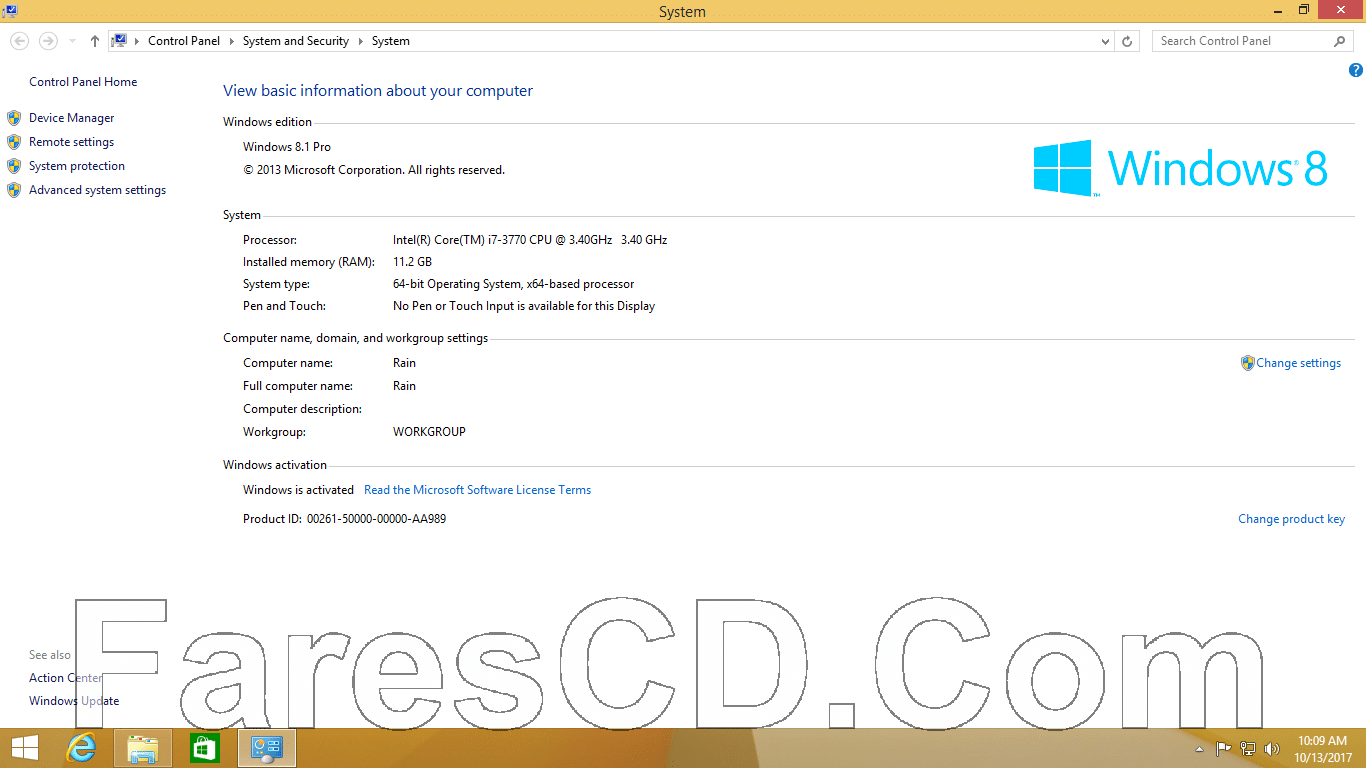Read the Microsoft Software License Terms
This screenshot has height=768, width=1366.
point(478,490)
